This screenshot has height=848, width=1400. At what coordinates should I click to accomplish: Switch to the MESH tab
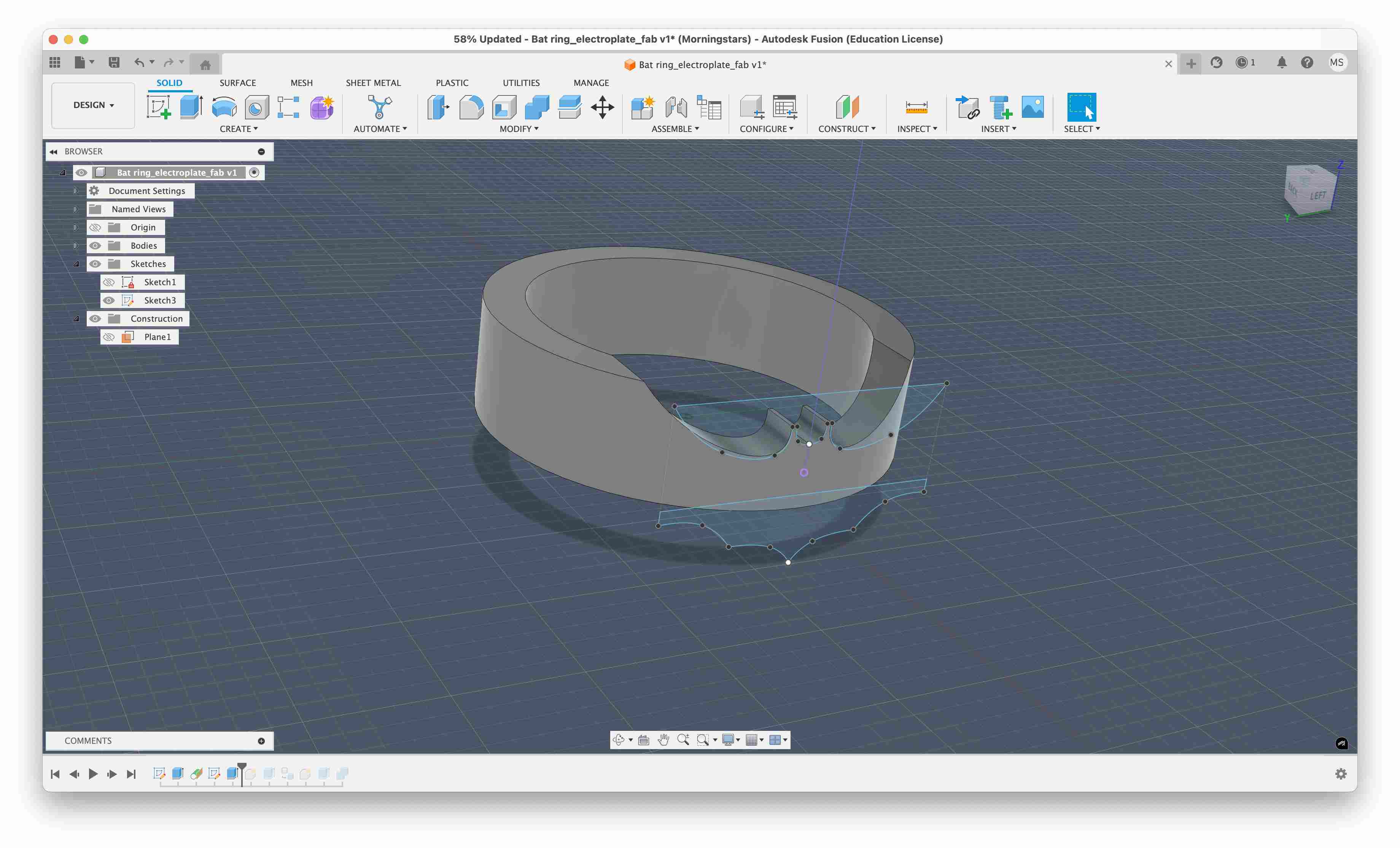pyautogui.click(x=302, y=83)
